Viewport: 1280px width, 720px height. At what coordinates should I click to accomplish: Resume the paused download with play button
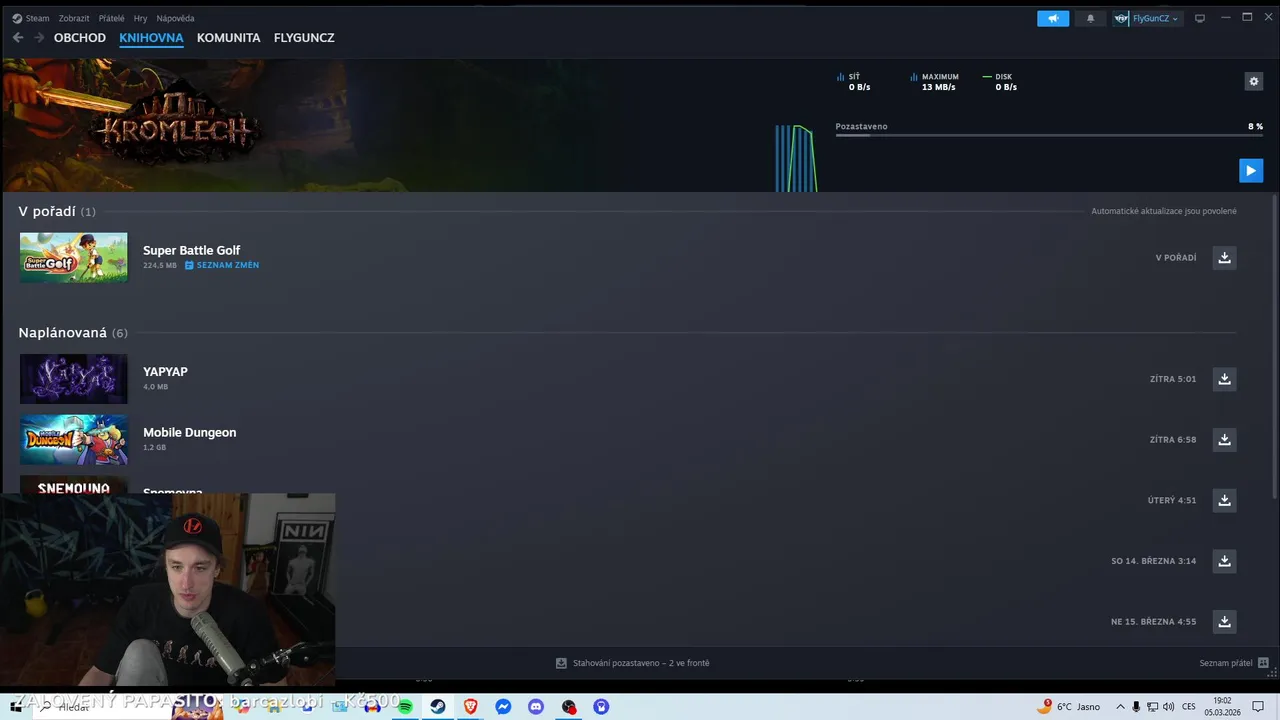pos(1251,170)
